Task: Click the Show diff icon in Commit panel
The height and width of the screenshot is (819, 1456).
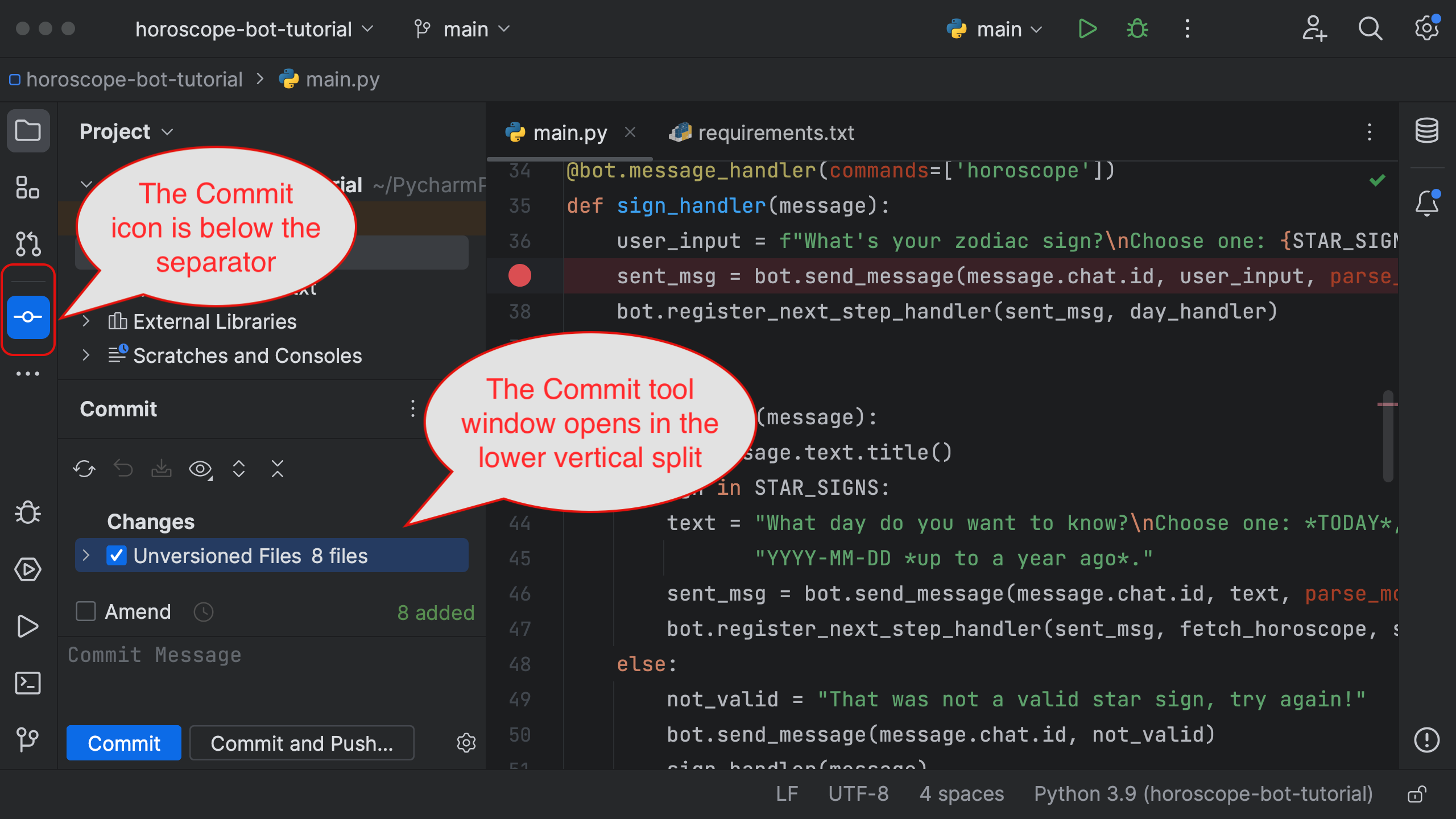Action: (201, 469)
